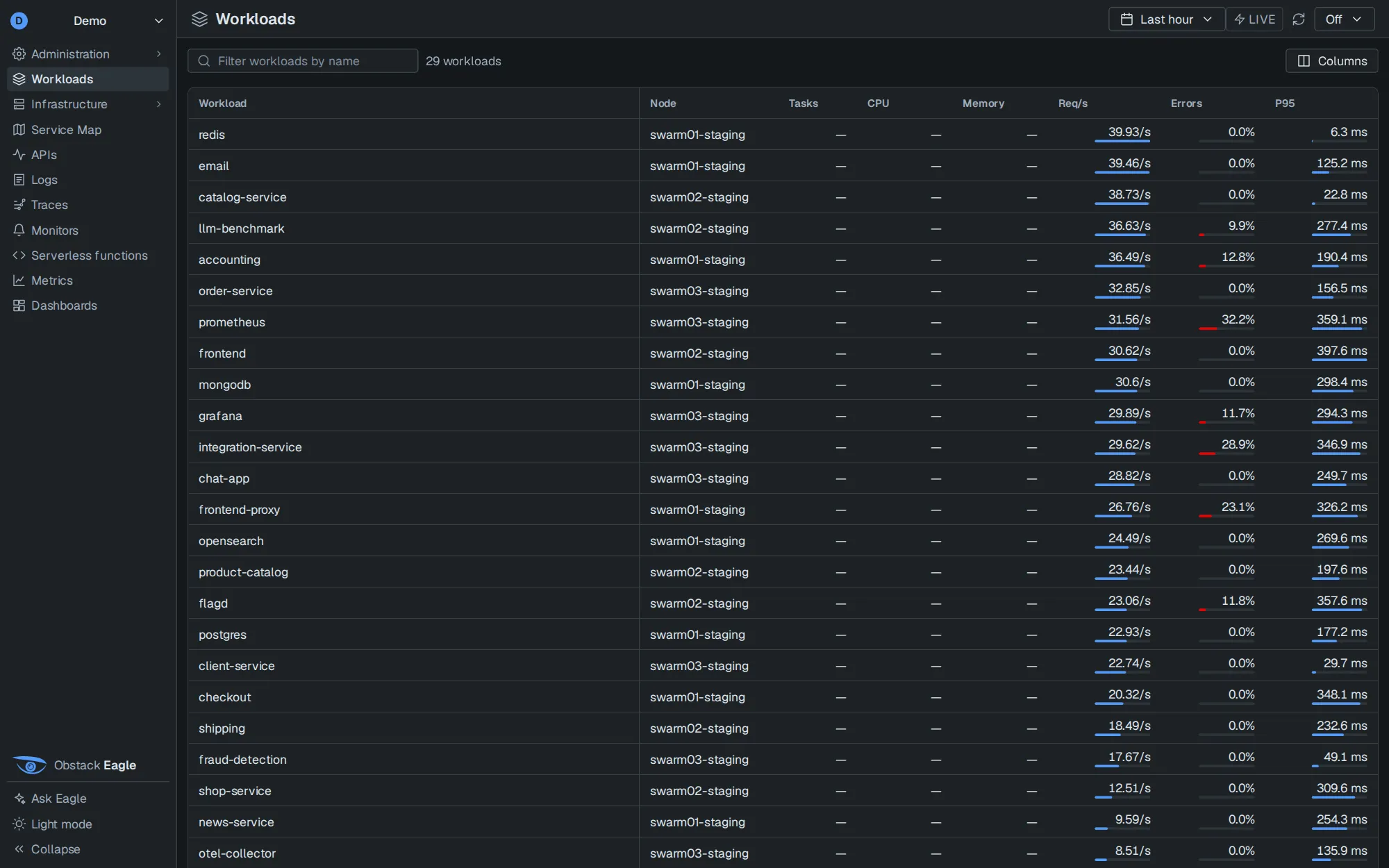1389x868 pixels.
Task: Sort by Req/s column header
Action: click(1073, 103)
